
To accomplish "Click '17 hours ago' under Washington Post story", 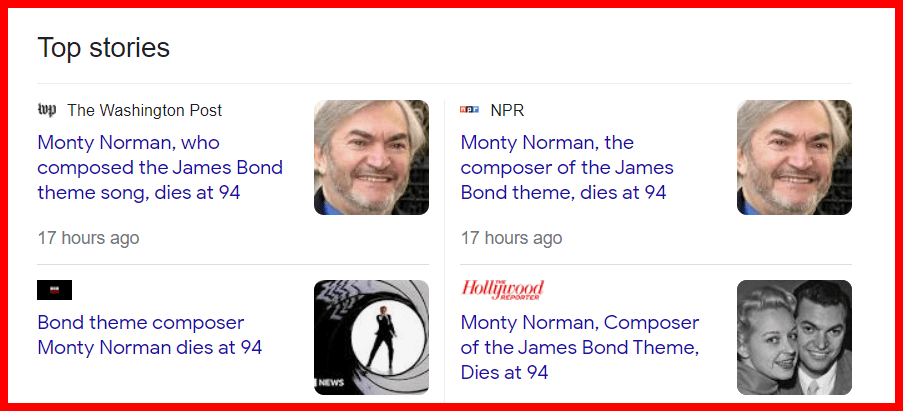I will 88,238.
